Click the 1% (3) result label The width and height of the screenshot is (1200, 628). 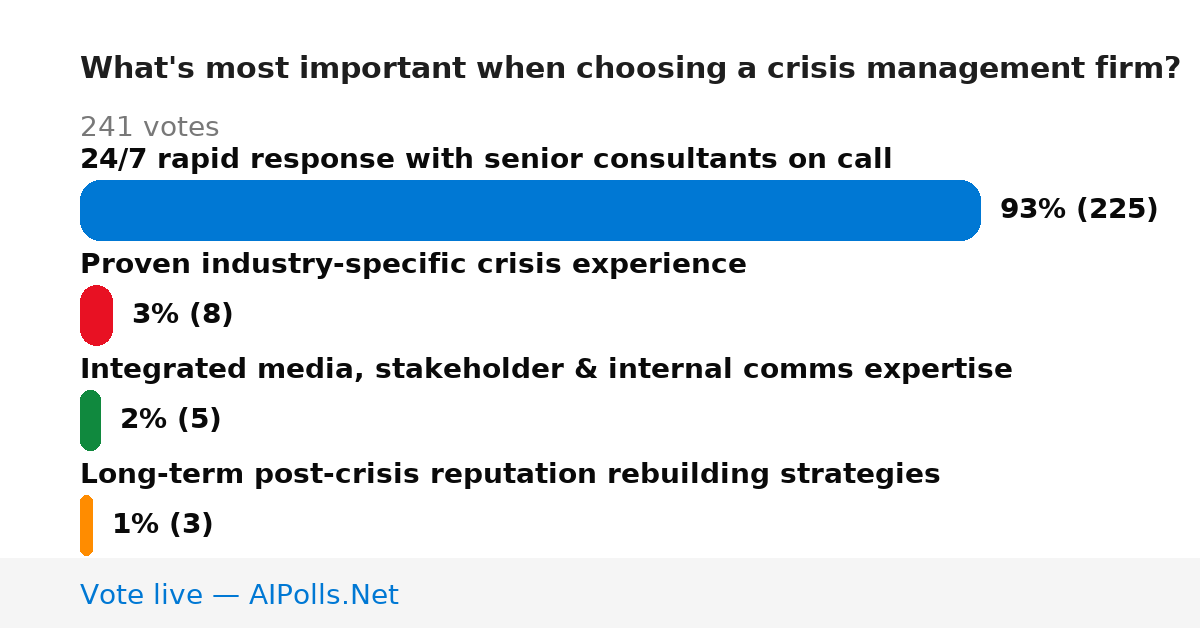[x=162, y=525]
